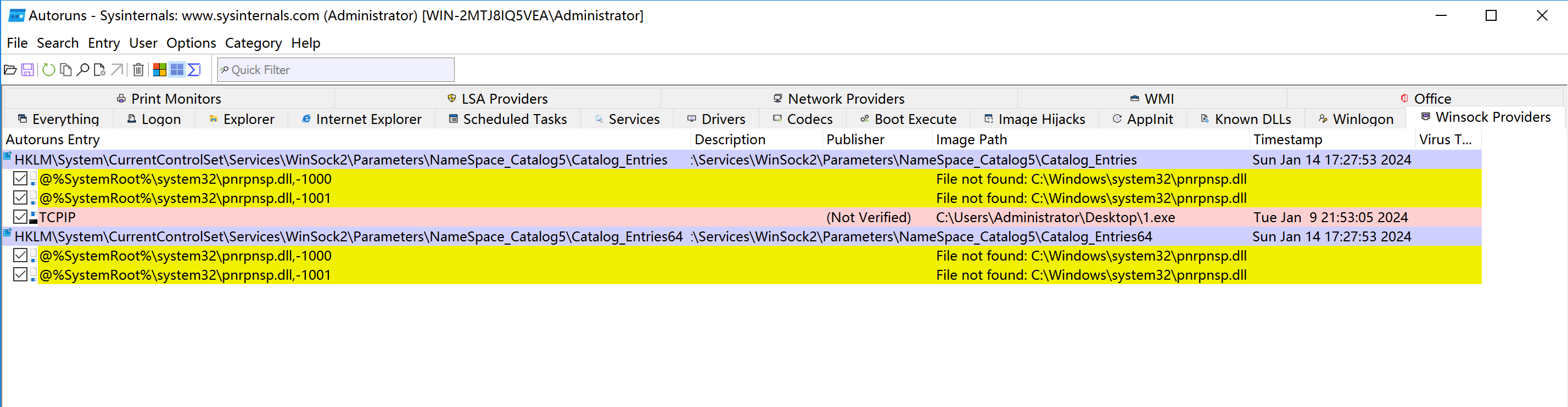
Task: Refresh the autoruns list with green arrow
Action: click(49, 70)
